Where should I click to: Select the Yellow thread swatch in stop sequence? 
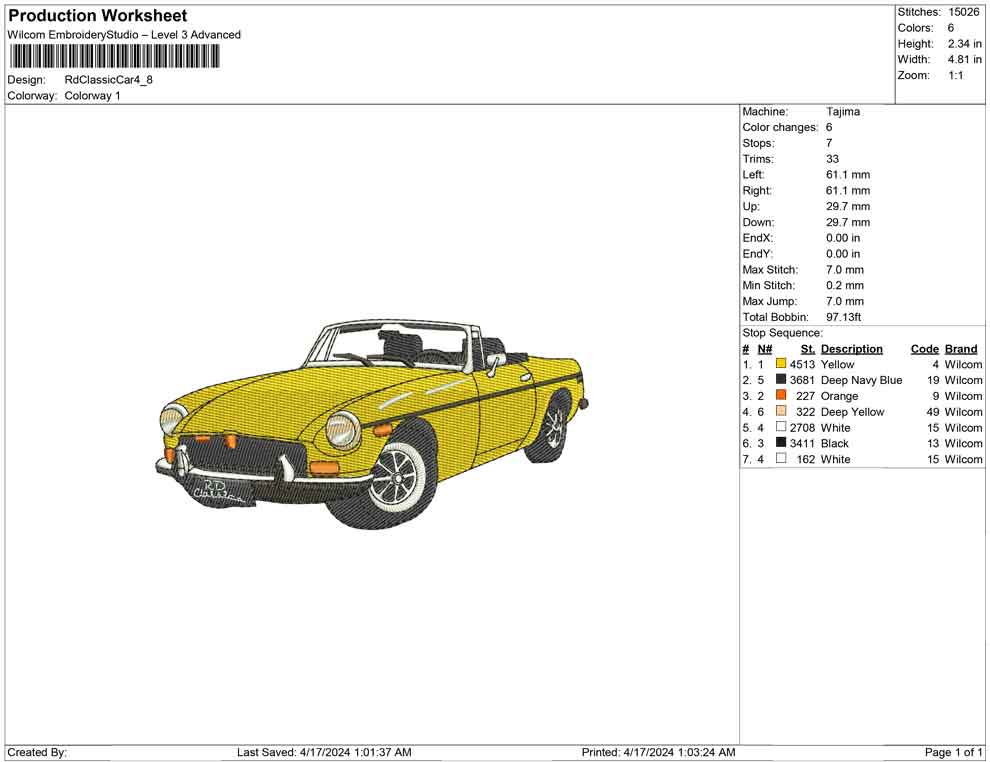click(x=781, y=364)
